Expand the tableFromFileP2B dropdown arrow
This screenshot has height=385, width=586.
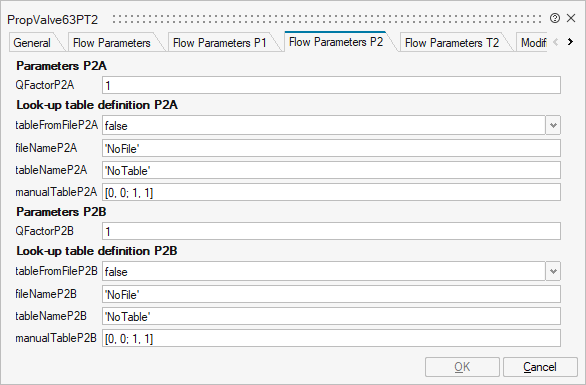coord(553,271)
